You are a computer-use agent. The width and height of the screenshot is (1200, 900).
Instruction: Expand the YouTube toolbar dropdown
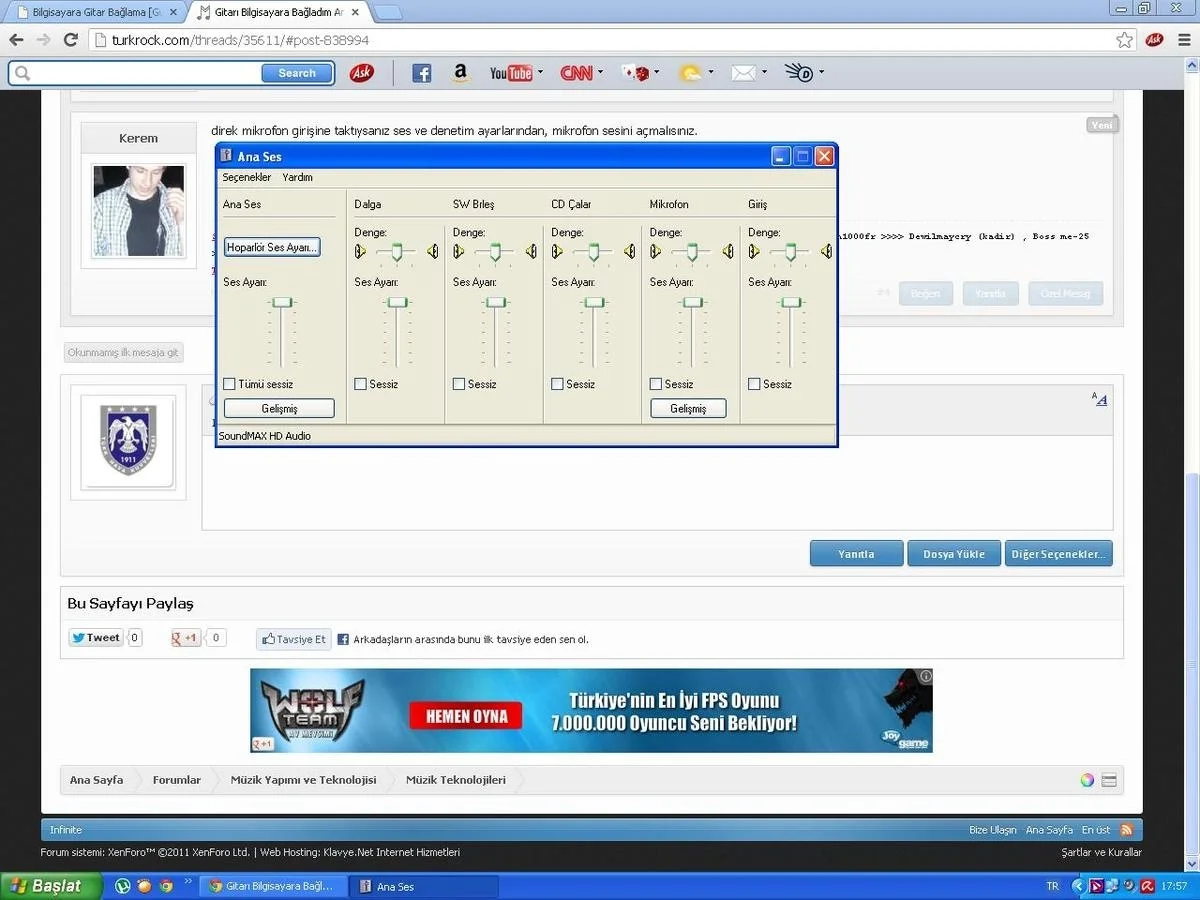540,73
